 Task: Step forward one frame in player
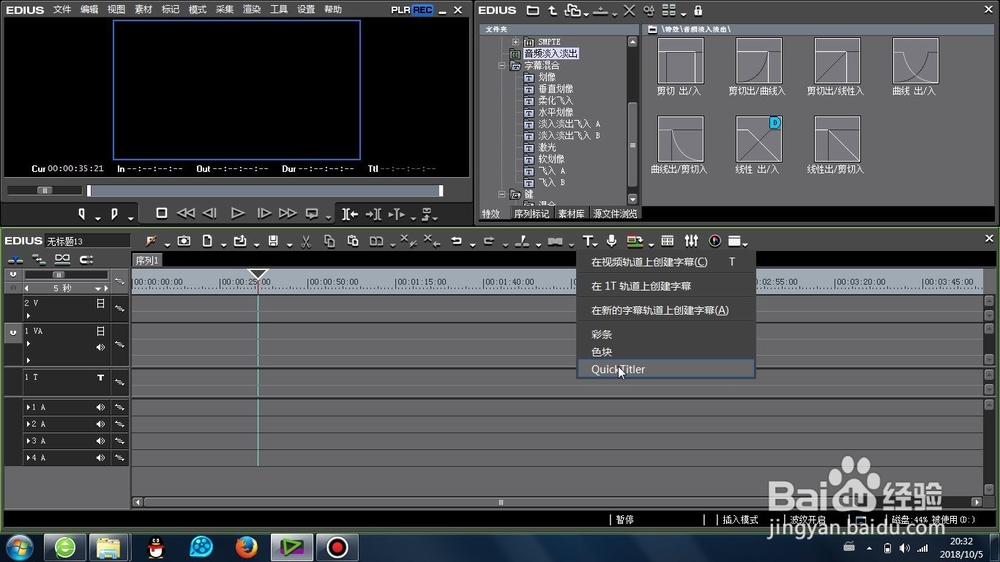pyautogui.click(x=263, y=213)
